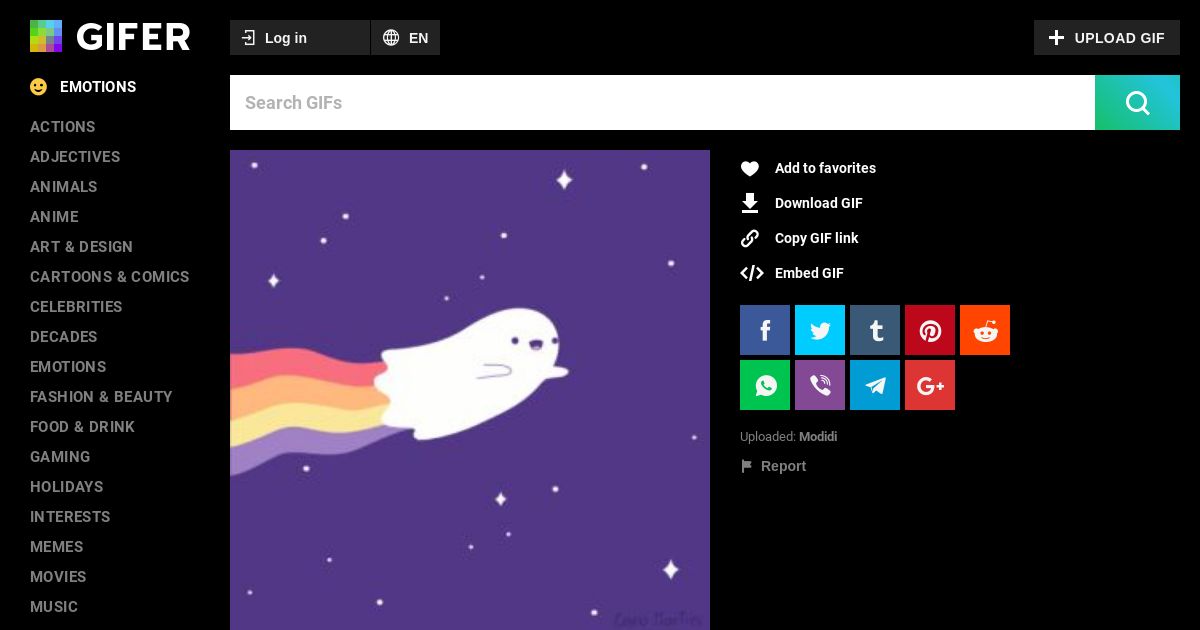
Task: Open the FASHION & BEAUTY category
Action: pyautogui.click(x=101, y=397)
